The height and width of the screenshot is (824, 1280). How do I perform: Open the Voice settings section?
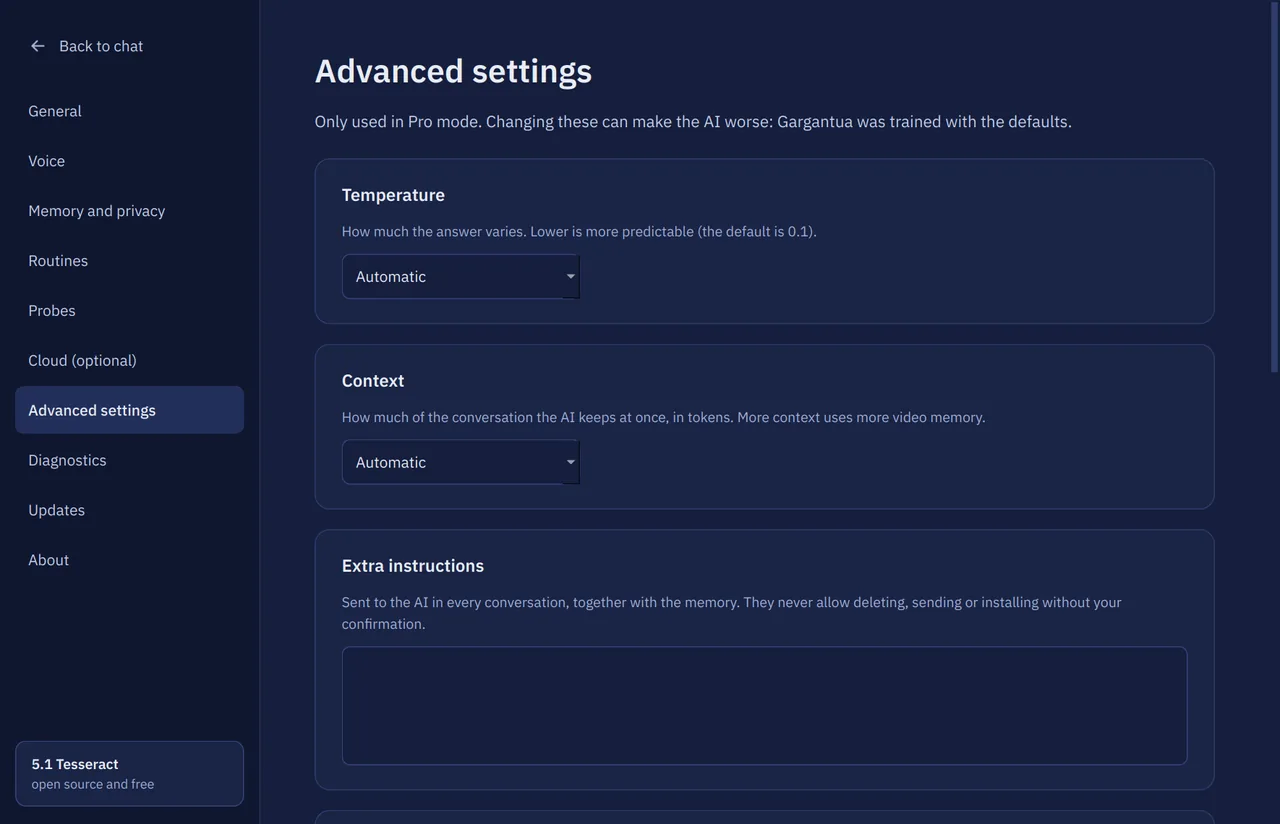point(129,161)
